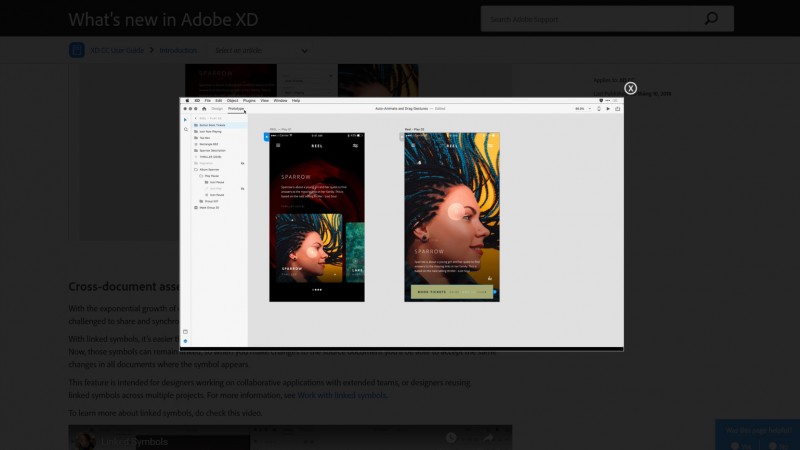
Task: Select Yes in the page helpful box
Action: pos(740,446)
